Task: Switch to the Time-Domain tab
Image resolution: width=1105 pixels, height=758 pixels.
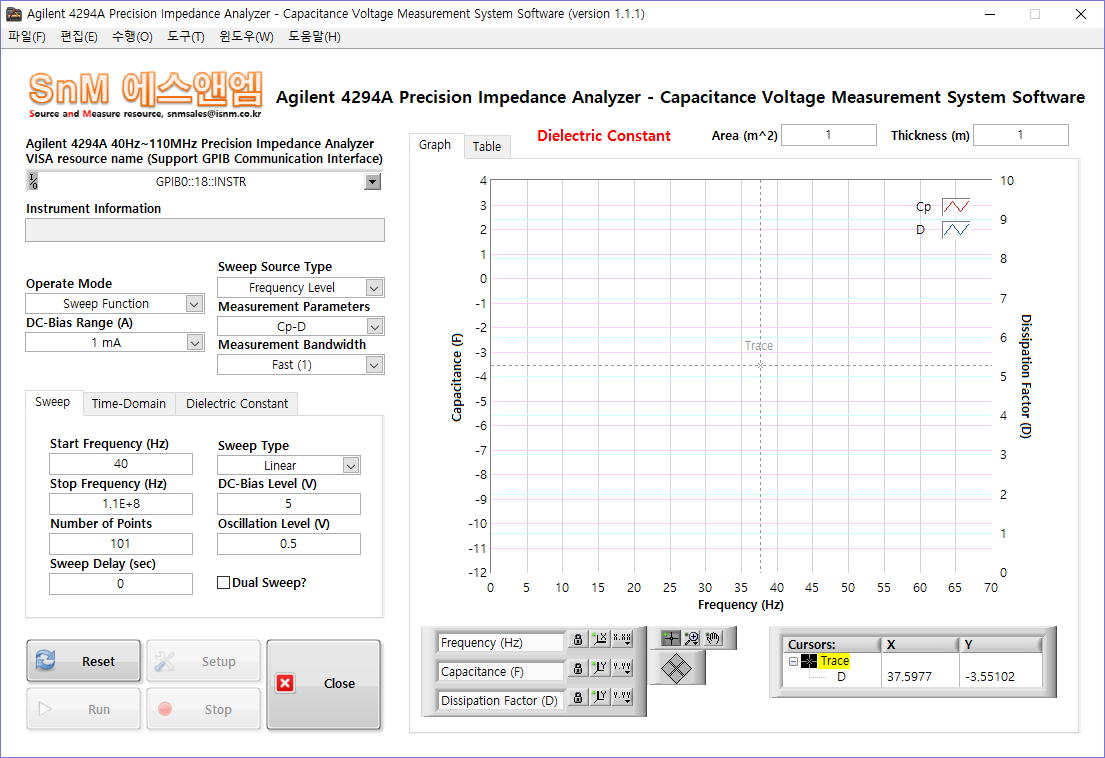Action: pos(129,404)
